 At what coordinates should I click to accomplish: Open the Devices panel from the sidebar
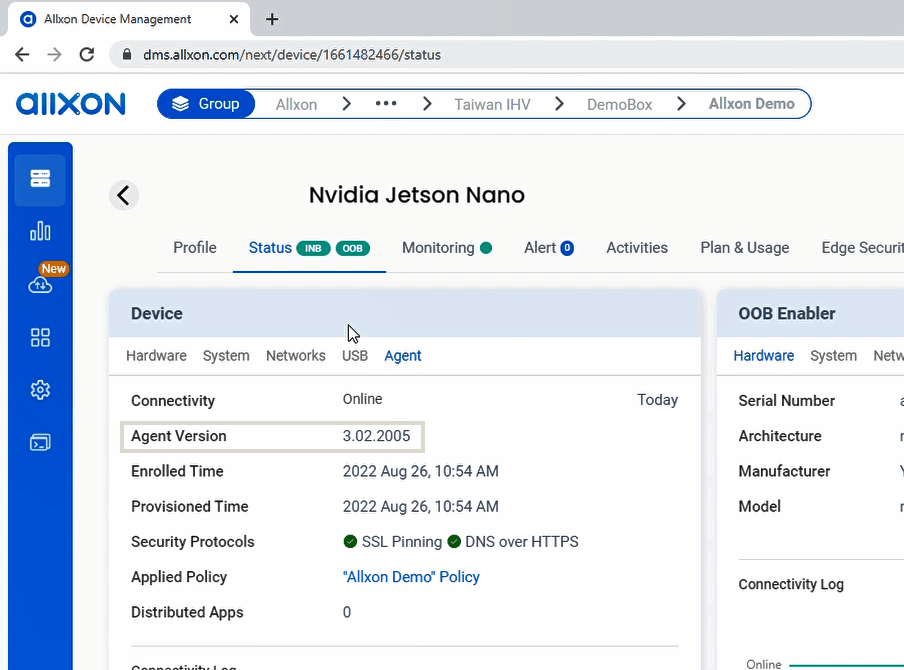pyautogui.click(x=40, y=179)
